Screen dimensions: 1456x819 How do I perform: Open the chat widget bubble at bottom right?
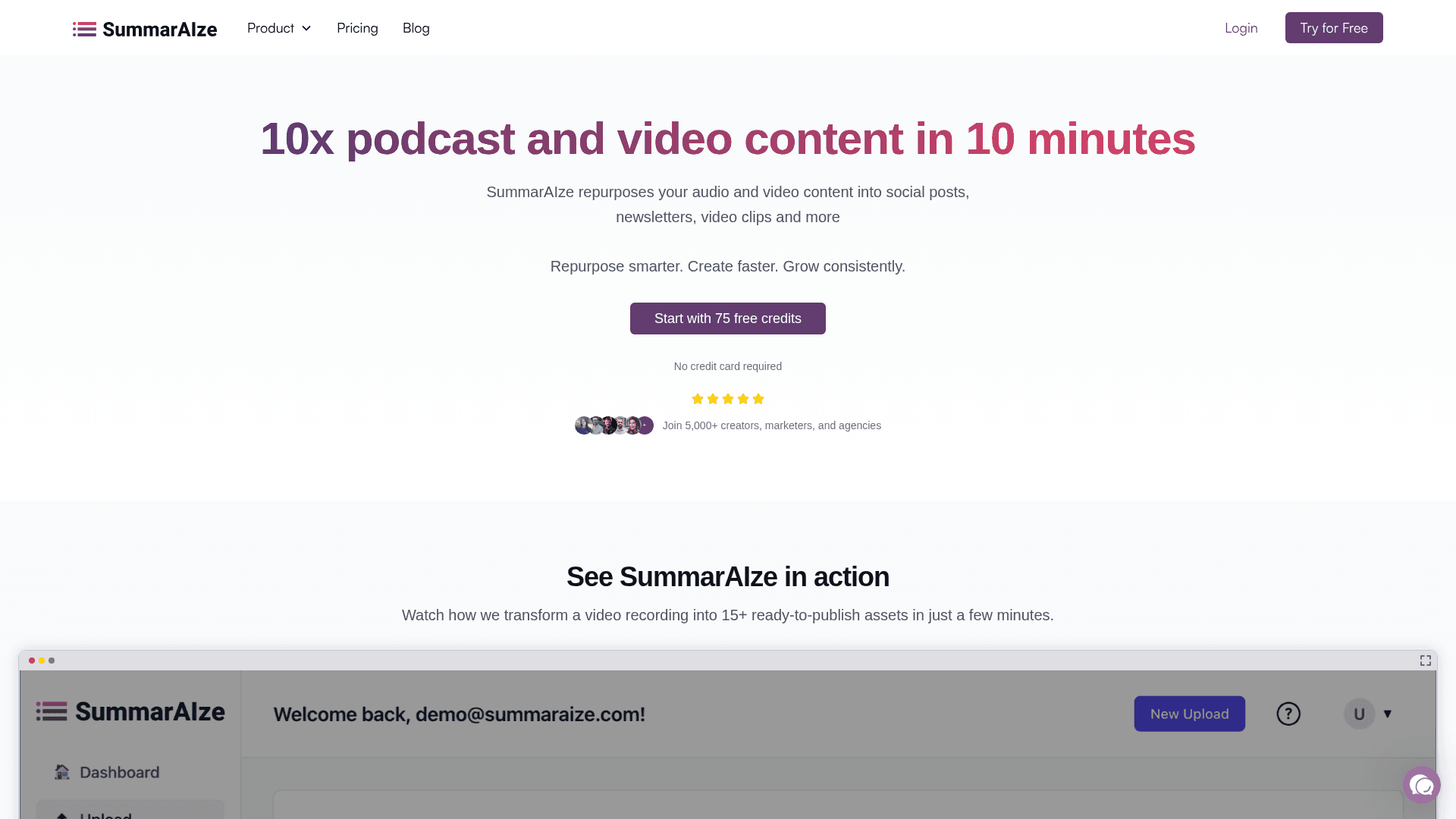[1421, 785]
